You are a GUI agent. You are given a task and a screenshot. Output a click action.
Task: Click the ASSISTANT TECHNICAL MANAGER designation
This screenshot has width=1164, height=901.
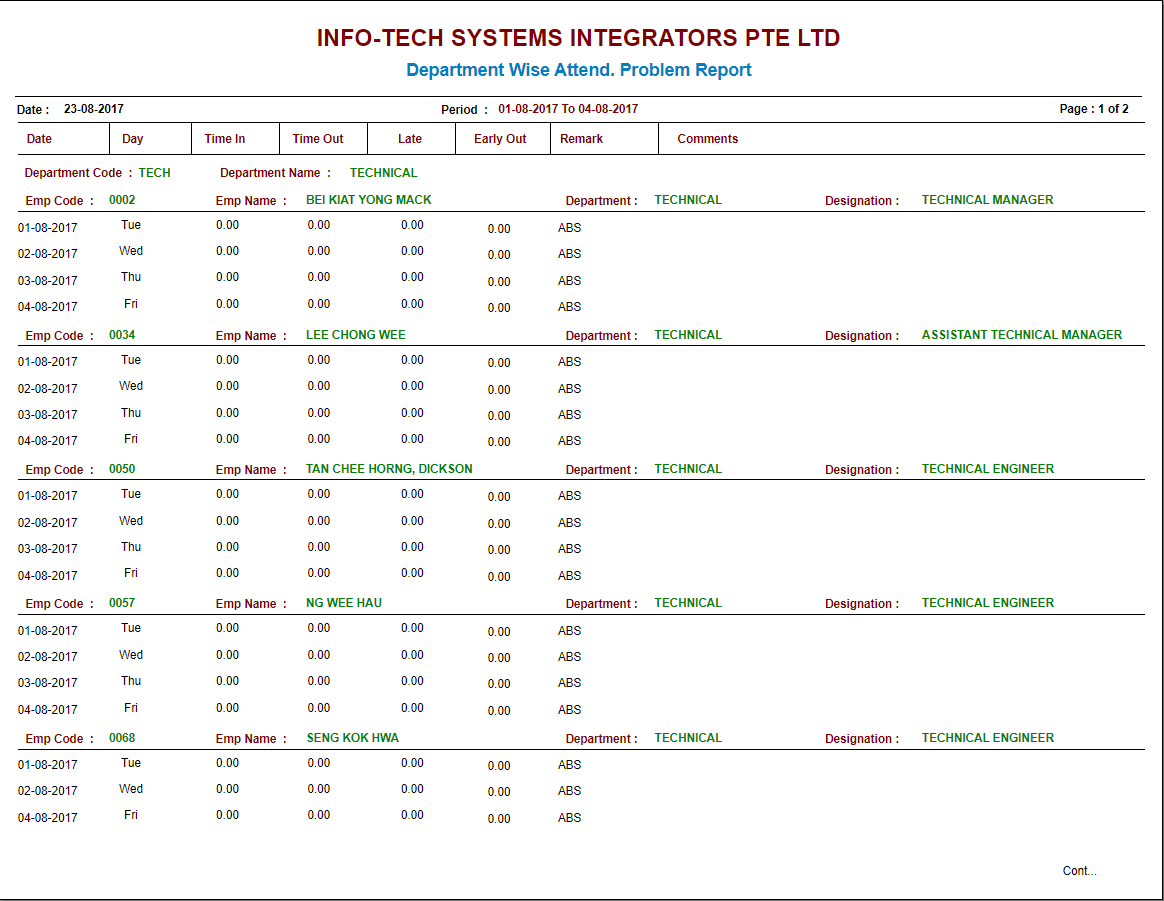[x=1021, y=335]
